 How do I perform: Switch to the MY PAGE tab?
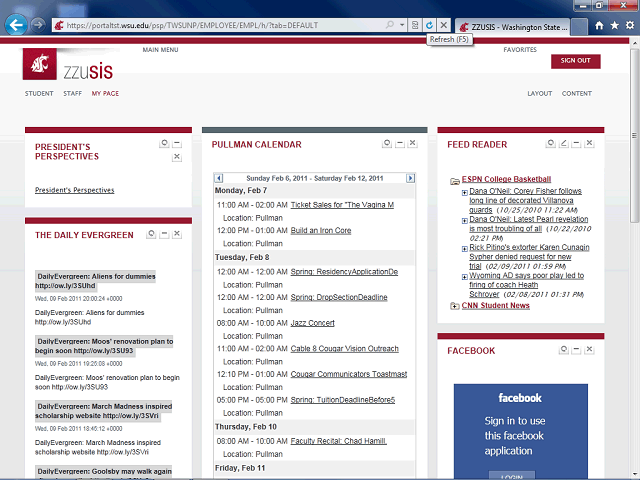coord(105,93)
